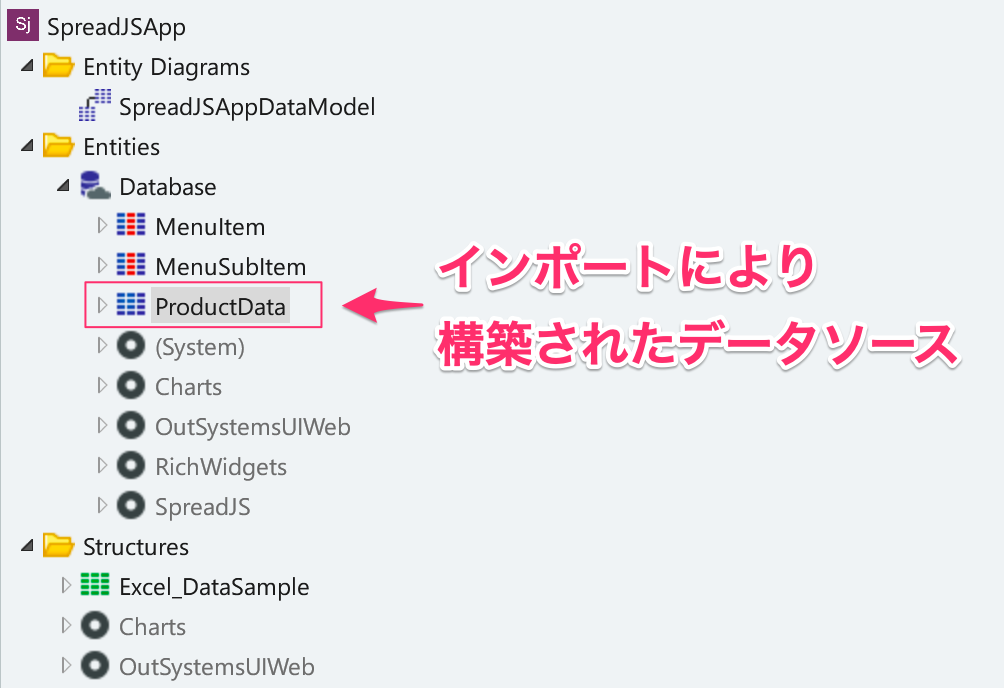The height and width of the screenshot is (688, 1004).
Task: Click the green Excel_DataSample structure icon
Action: [95, 585]
